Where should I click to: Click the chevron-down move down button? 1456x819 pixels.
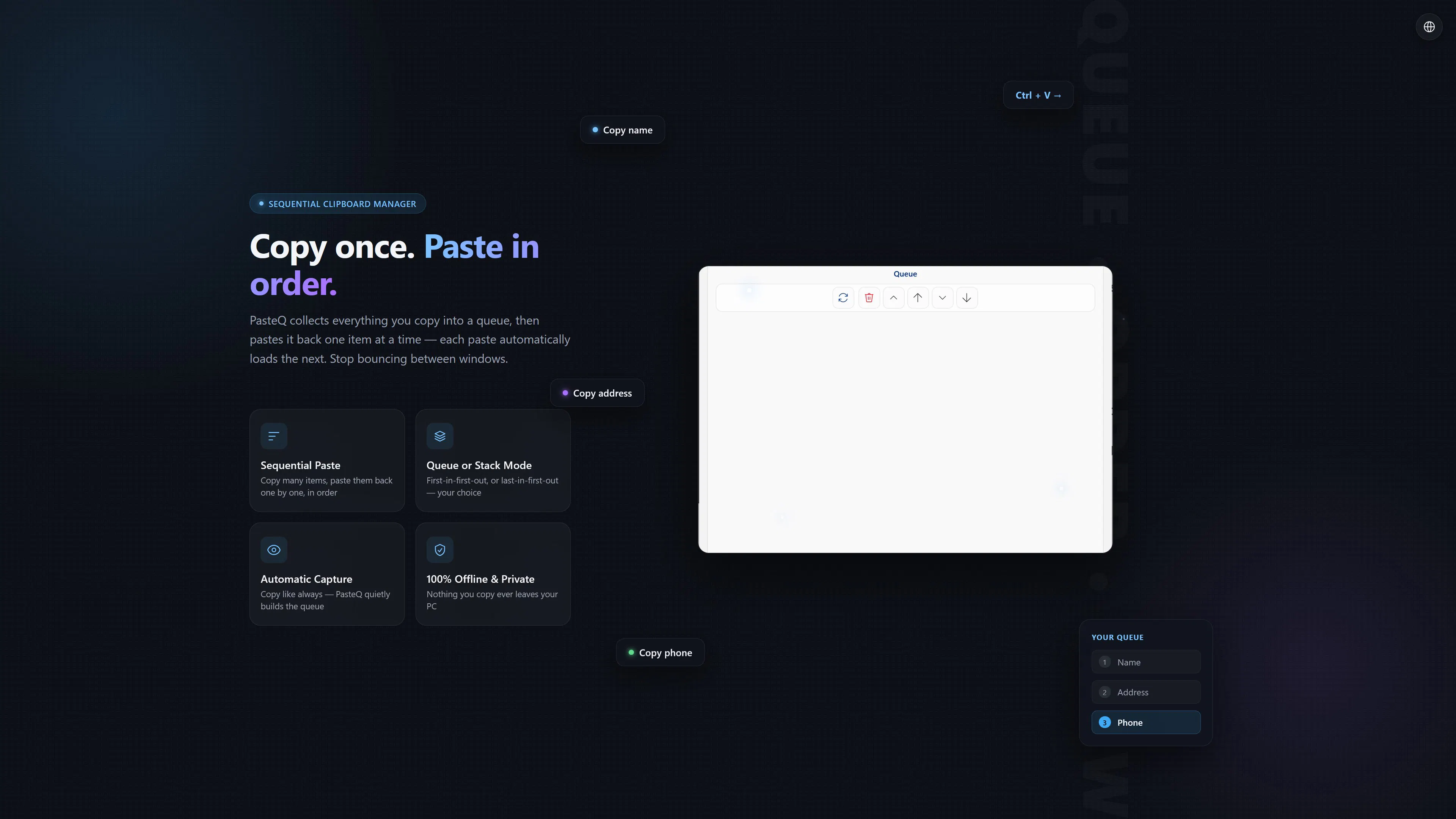click(x=942, y=298)
